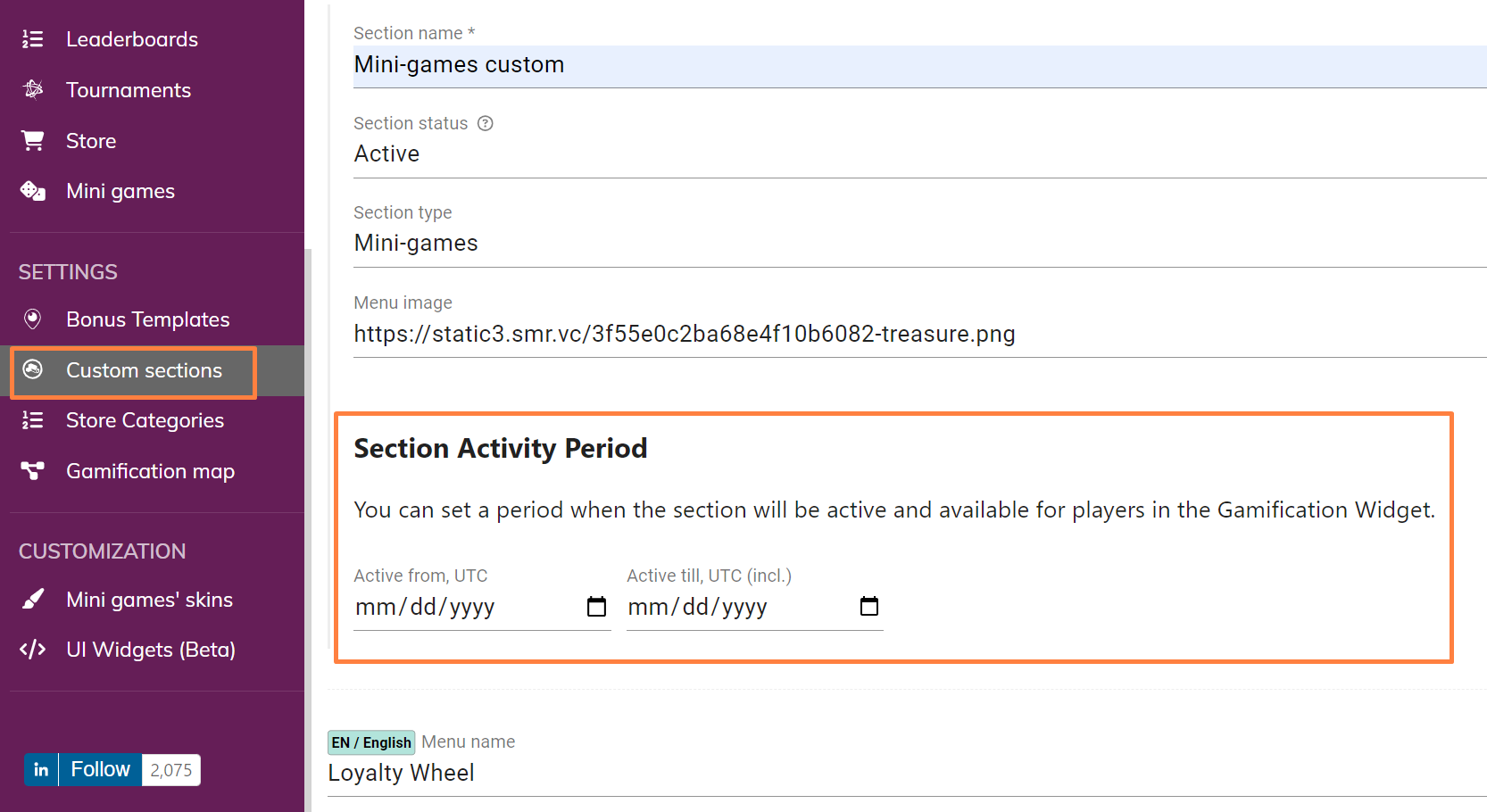Click the UI Widgets code icon
Screen dimensions: 1487x812
(33, 650)
